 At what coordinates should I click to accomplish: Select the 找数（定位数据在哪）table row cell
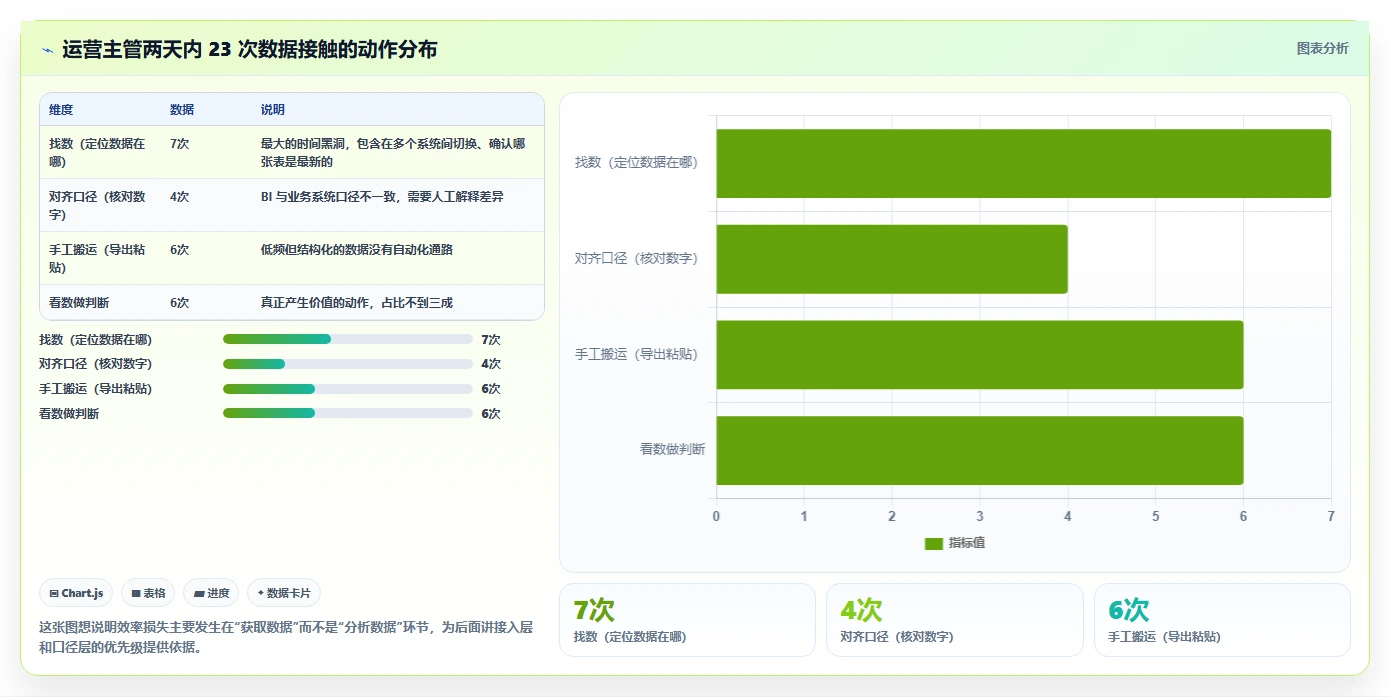[x=98, y=152]
